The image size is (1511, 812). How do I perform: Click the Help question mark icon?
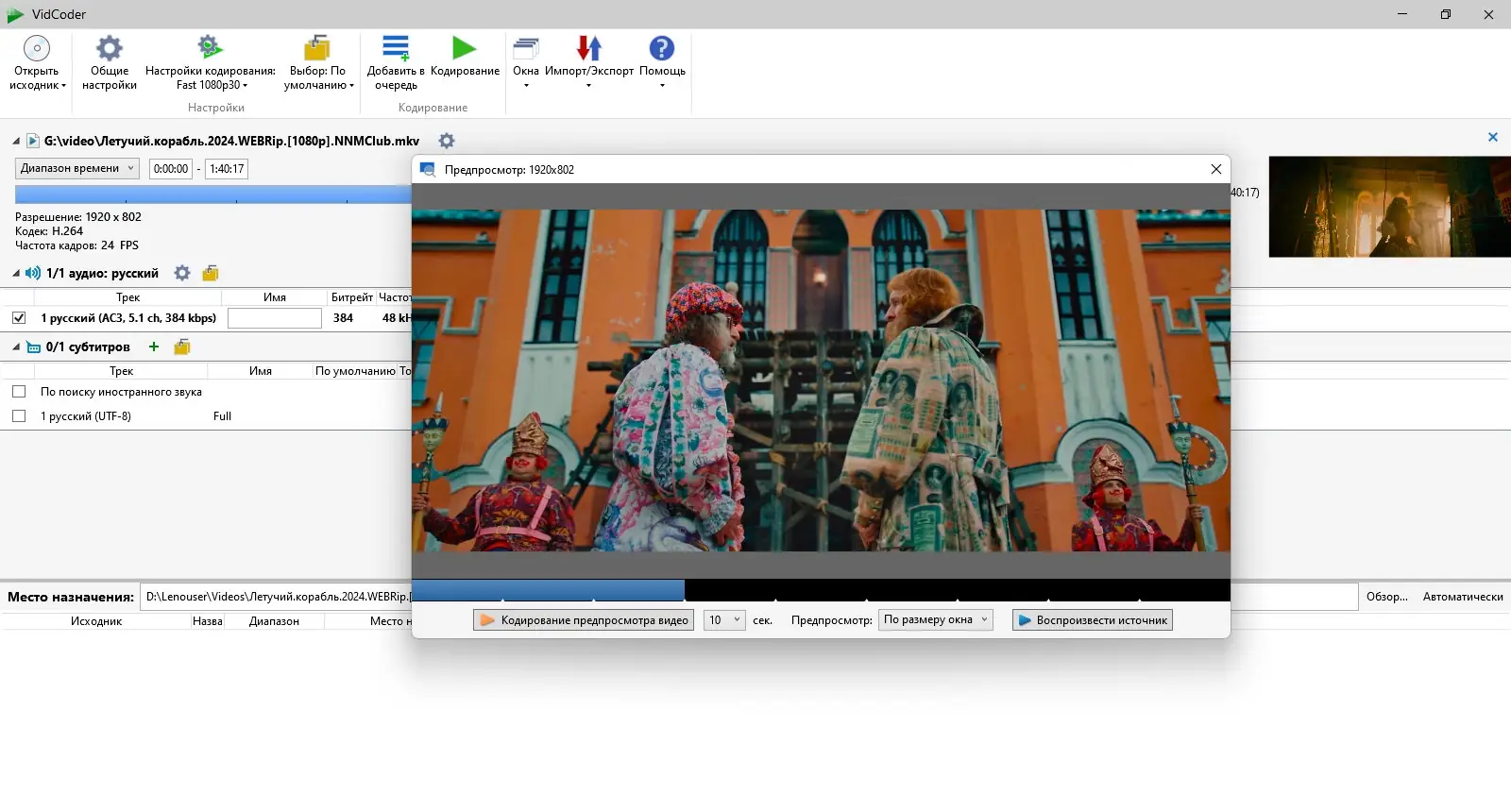[662, 49]
